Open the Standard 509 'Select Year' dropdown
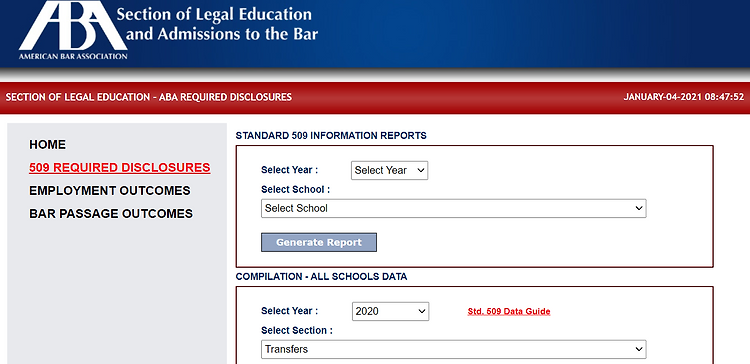Viewport: 750px width, 364px height. [389, 170]
